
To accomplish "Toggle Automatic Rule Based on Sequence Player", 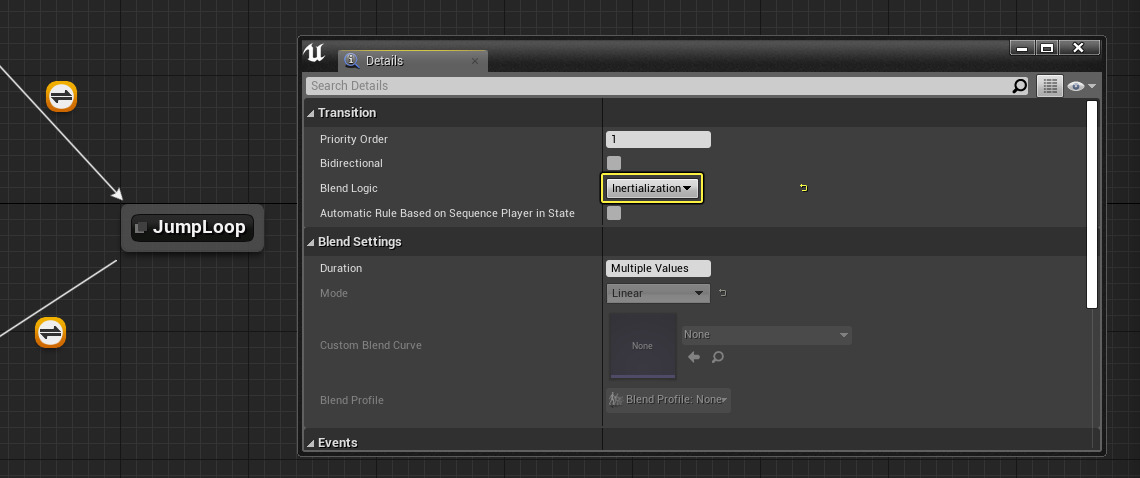I will (614, 213).
